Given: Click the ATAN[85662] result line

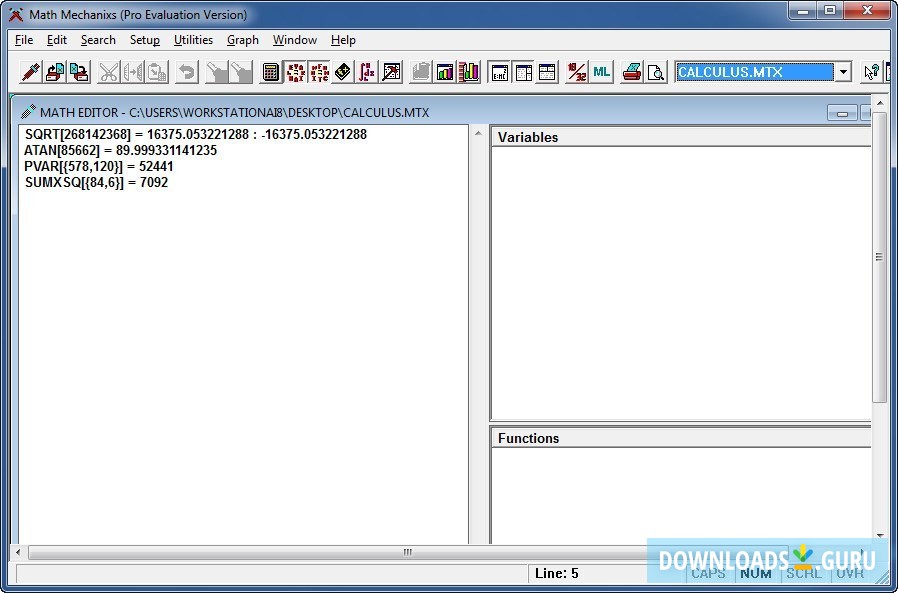Looking at the screenshot, I should click(x=120, y=151).
